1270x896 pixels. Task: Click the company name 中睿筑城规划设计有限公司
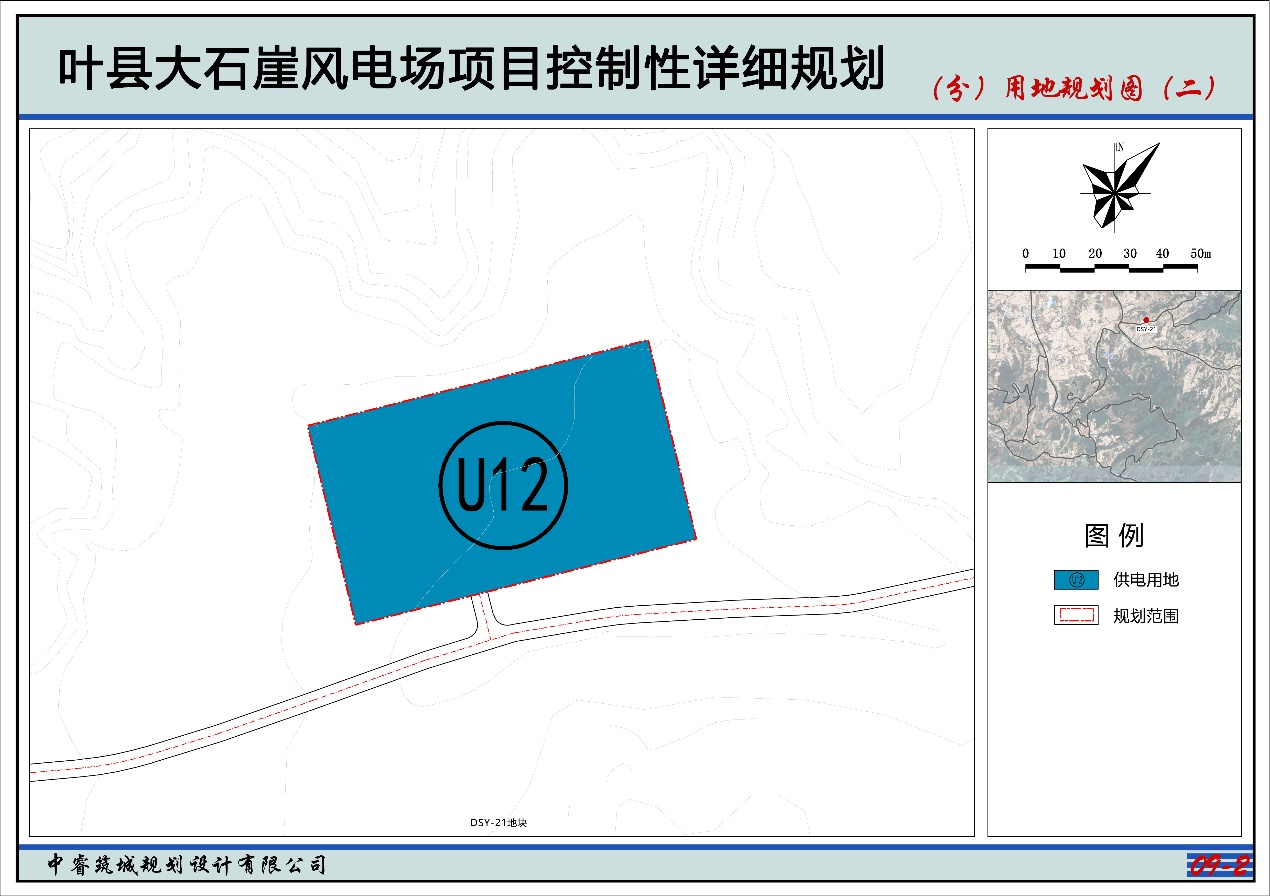(188, 864)
